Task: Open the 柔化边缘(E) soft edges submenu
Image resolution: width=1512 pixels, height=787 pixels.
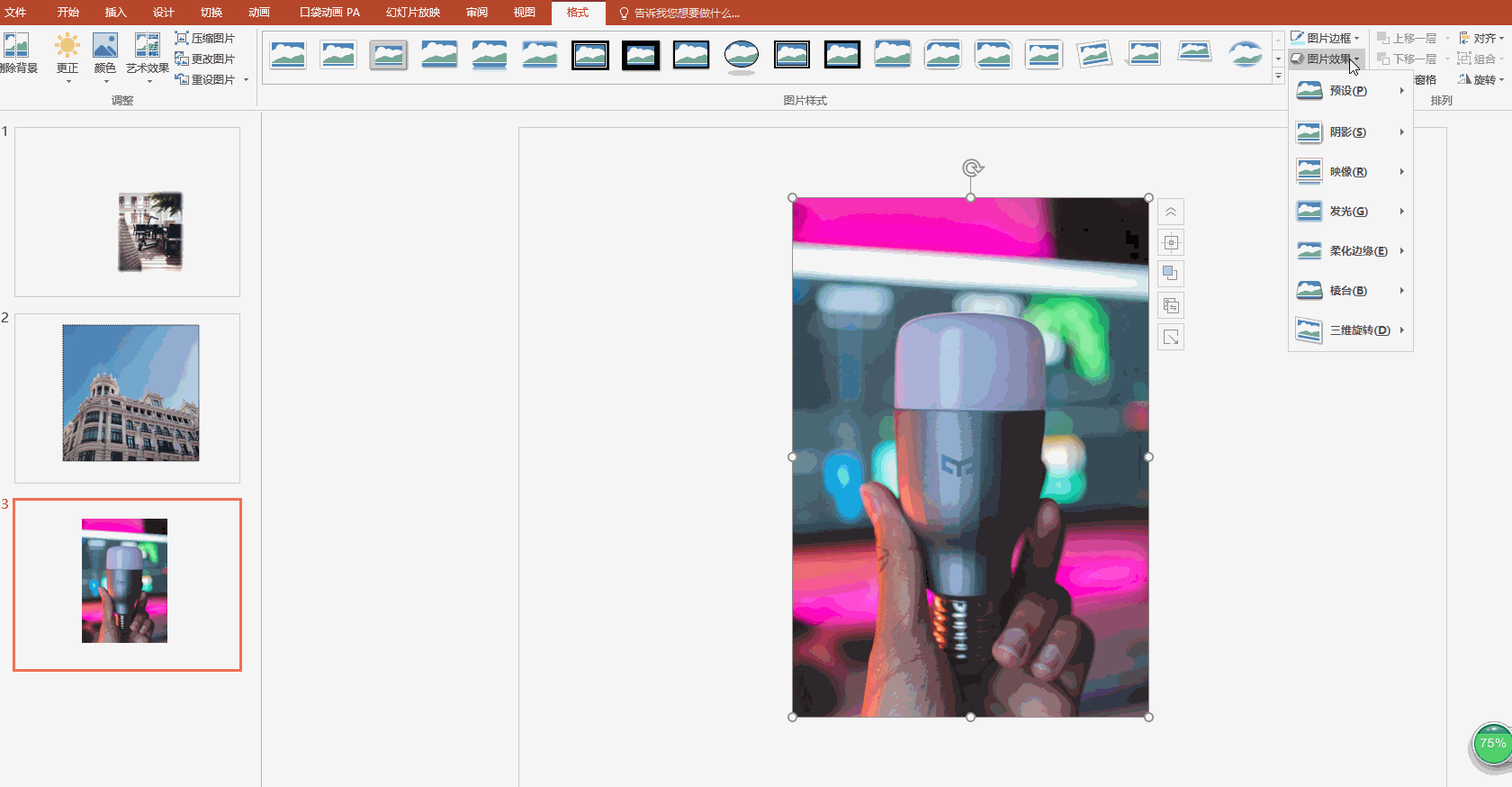Action: click(x=1351, y=250)
